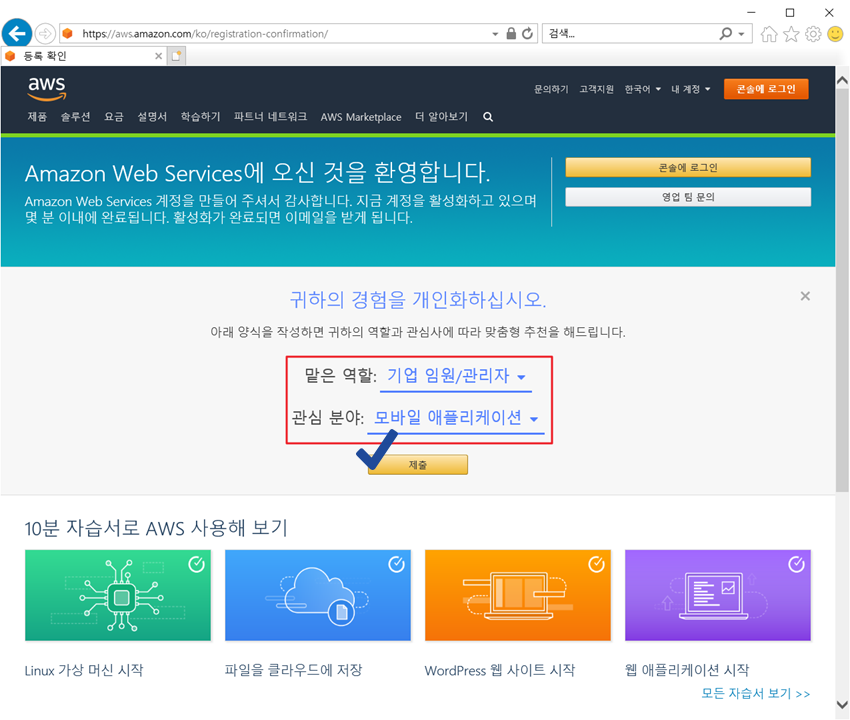Click the site favicon in address bar
The width and height of the screenshot is (850, 720).
67,34
